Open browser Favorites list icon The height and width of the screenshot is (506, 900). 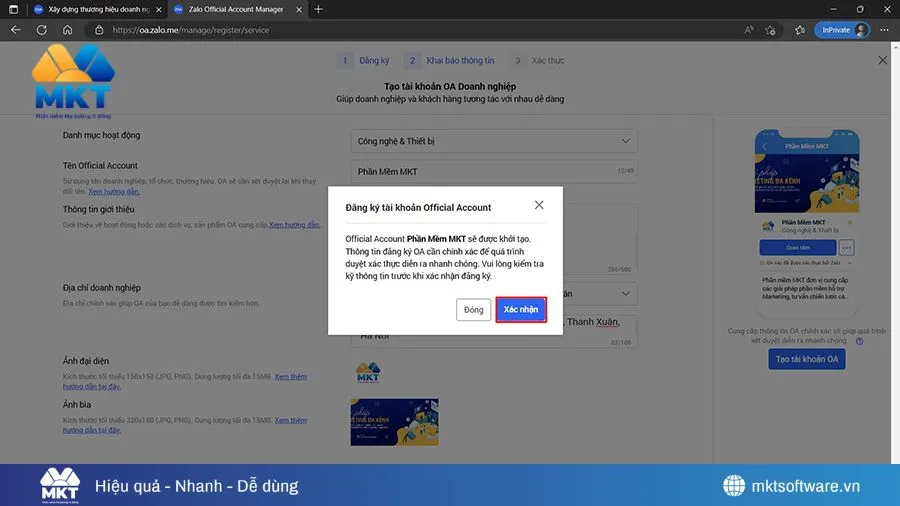[x=800, y=30]
